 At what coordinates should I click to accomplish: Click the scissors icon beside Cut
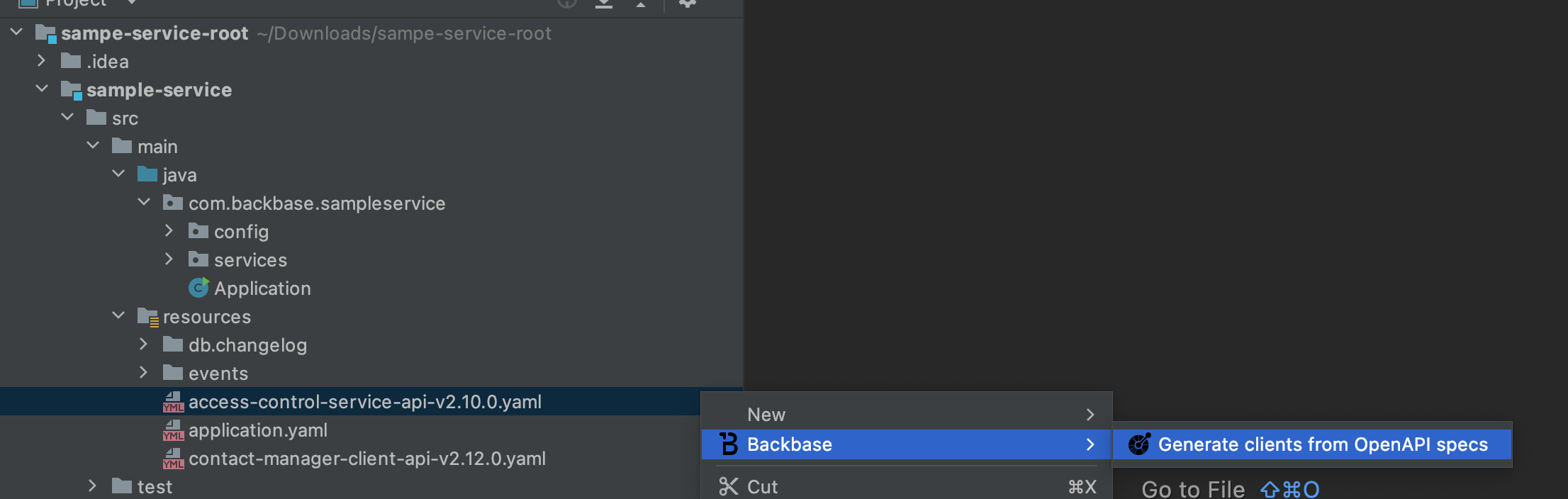tap(729, 487)
